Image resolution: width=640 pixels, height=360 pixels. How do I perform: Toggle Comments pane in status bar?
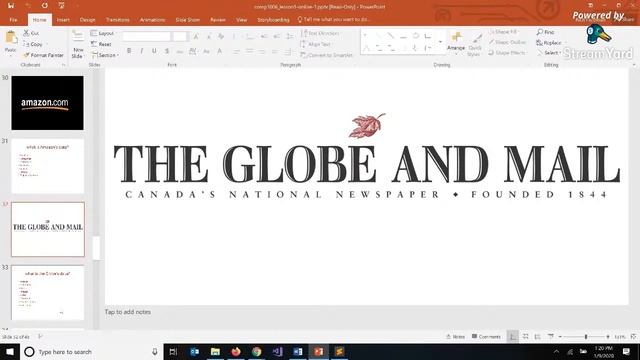point(486,337)
